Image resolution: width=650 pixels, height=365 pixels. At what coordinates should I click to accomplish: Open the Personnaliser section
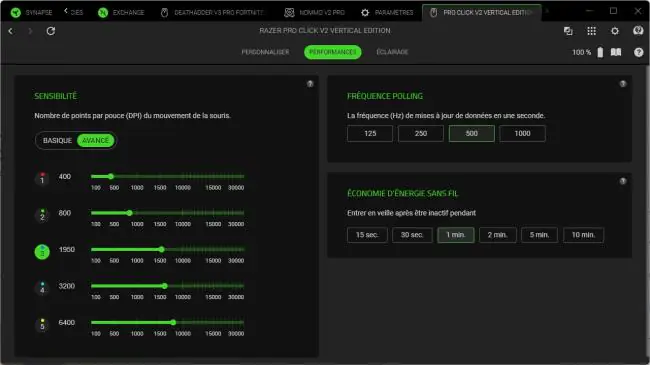(x=265, y=52)
